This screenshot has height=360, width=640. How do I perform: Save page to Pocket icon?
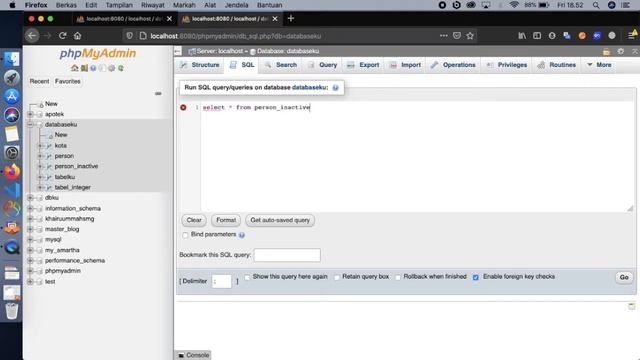(x=457, y=36)
